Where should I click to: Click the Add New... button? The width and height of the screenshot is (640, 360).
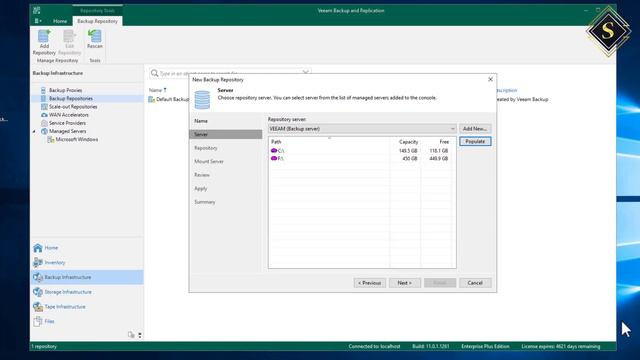pyautogui.click(x=475, y=129)
